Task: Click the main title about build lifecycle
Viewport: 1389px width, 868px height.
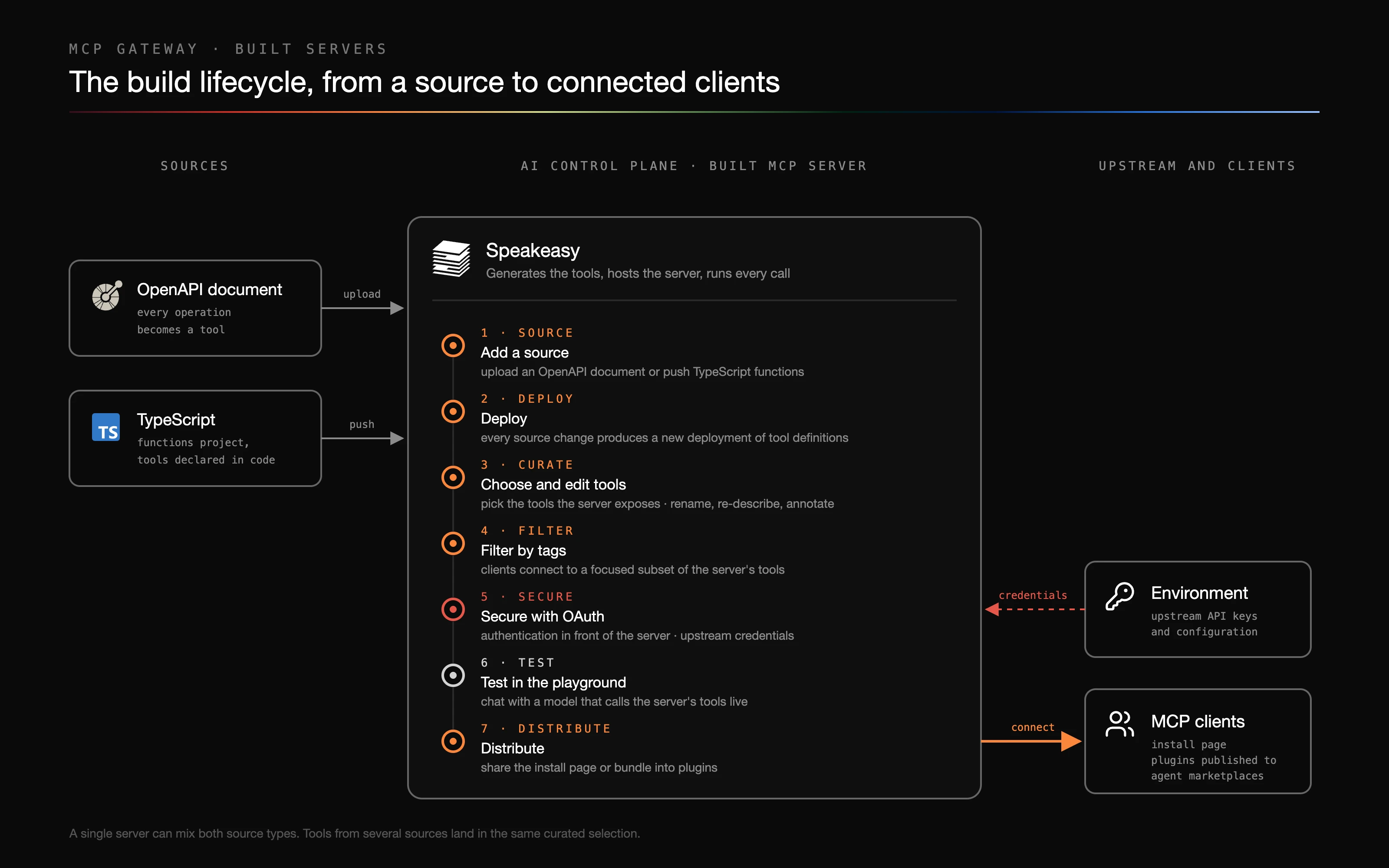Action: pyautogui.click(x=424, y=82)
